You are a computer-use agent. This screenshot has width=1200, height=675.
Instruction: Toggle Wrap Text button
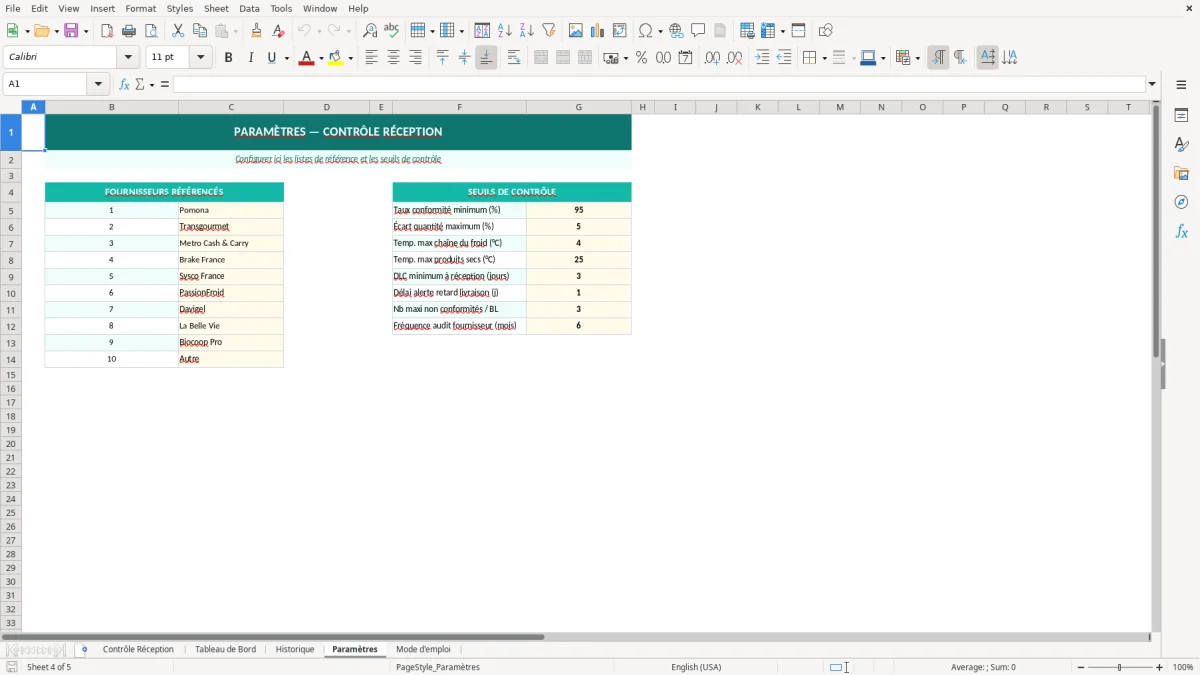(514, 58)
